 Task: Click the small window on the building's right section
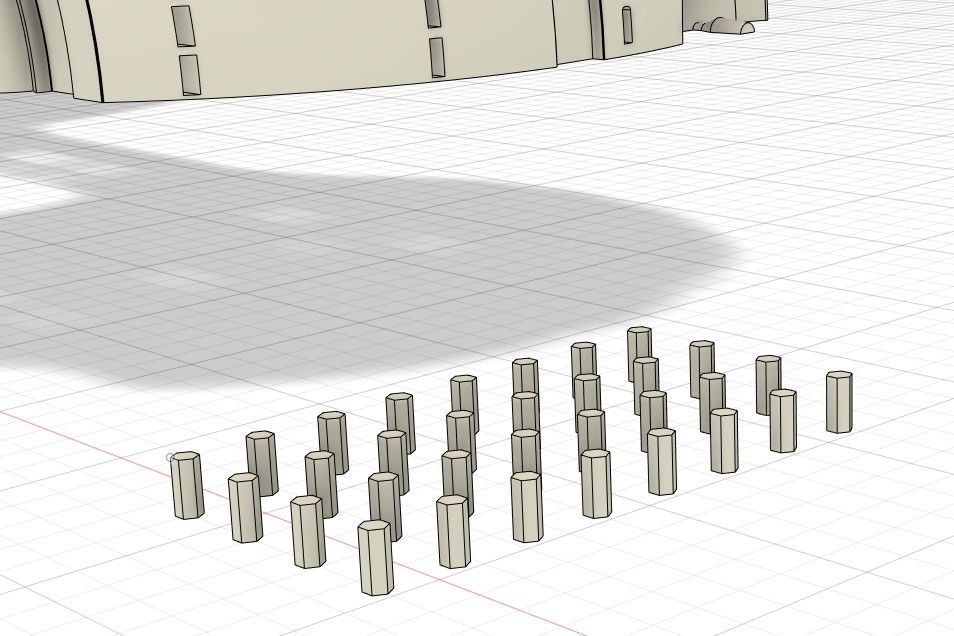pyautogui.click(x=627, y=24)
